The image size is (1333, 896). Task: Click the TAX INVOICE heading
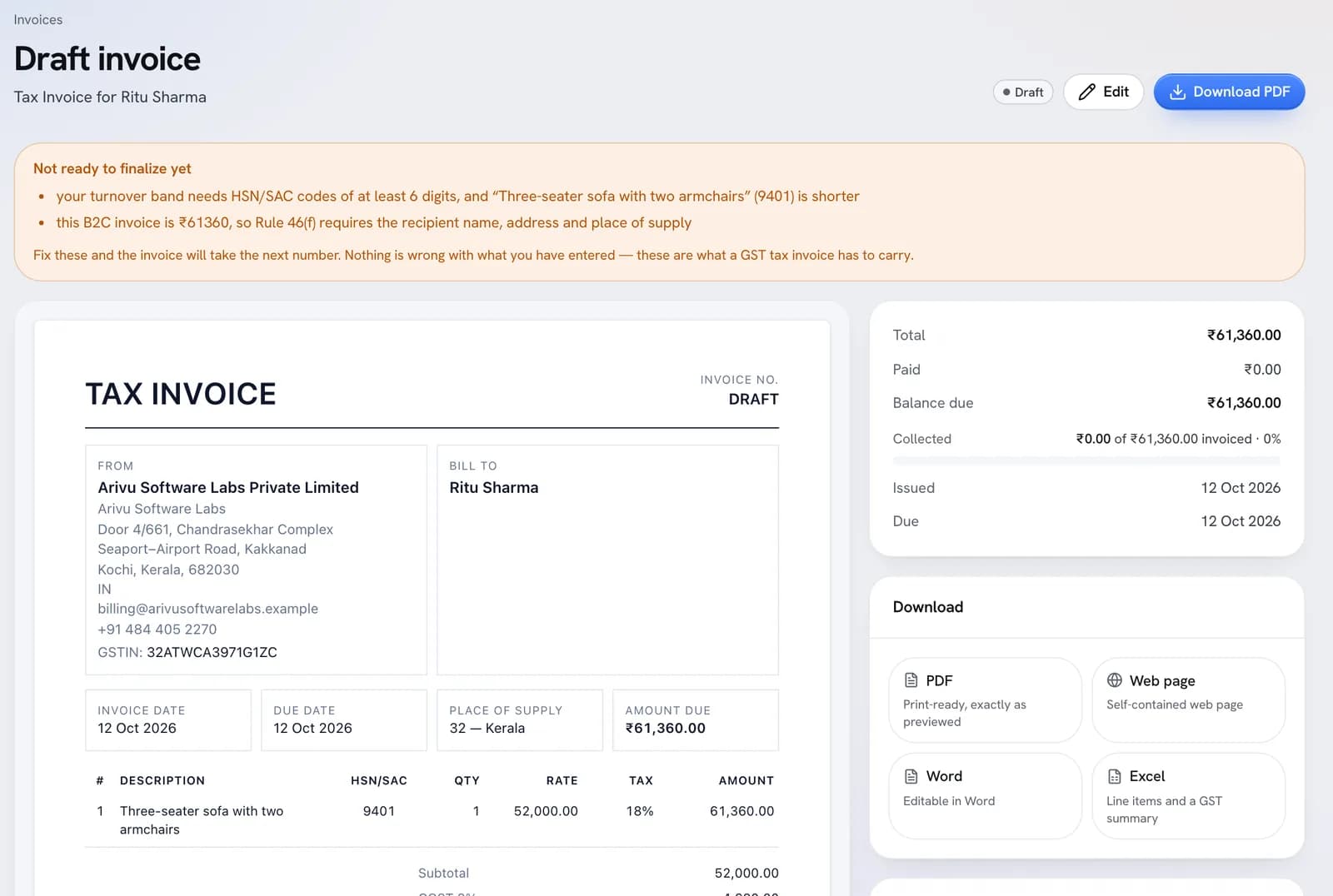point(181,394)
